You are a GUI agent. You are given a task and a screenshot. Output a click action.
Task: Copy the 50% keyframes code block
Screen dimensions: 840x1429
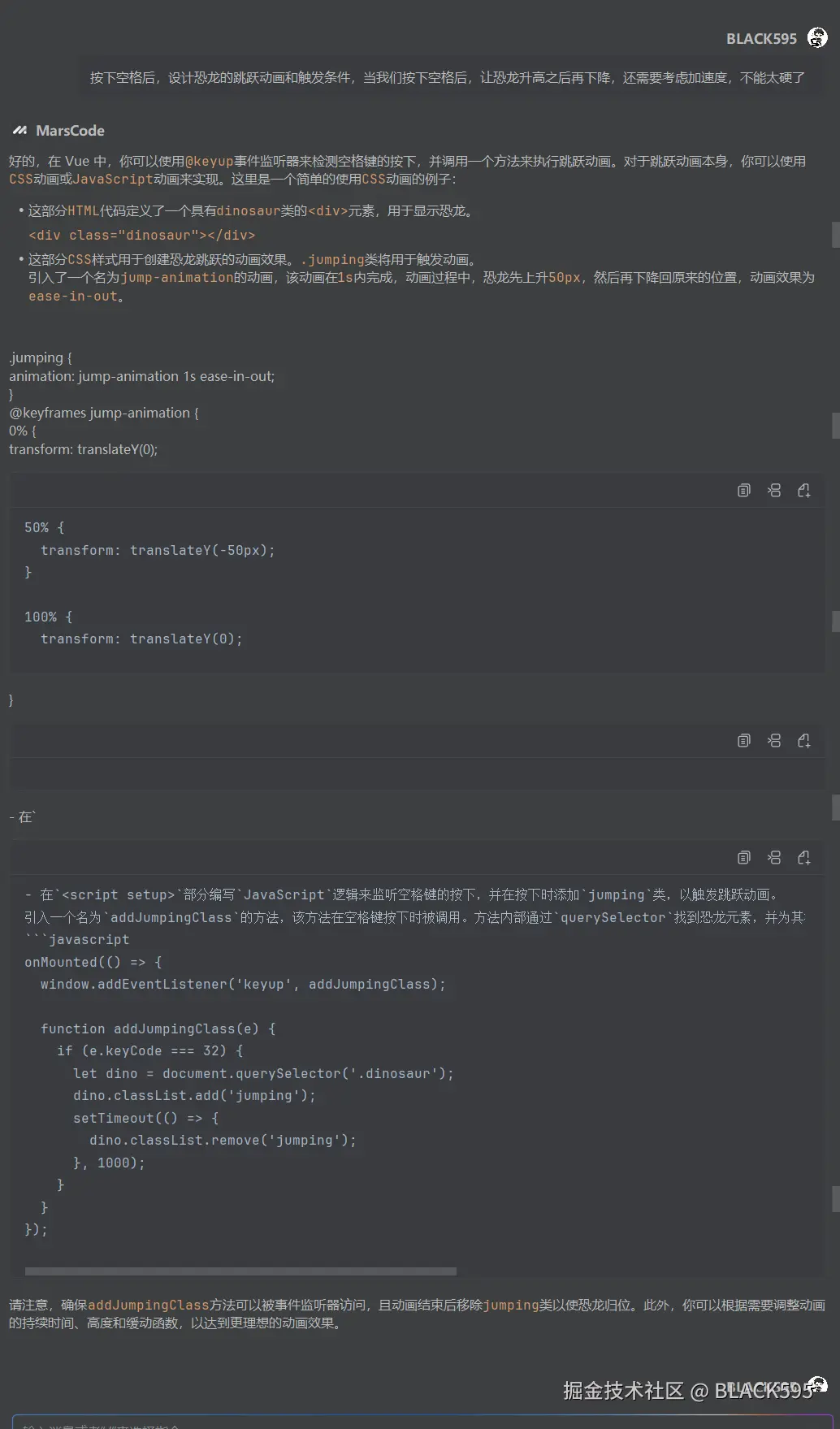click(743, 491)
